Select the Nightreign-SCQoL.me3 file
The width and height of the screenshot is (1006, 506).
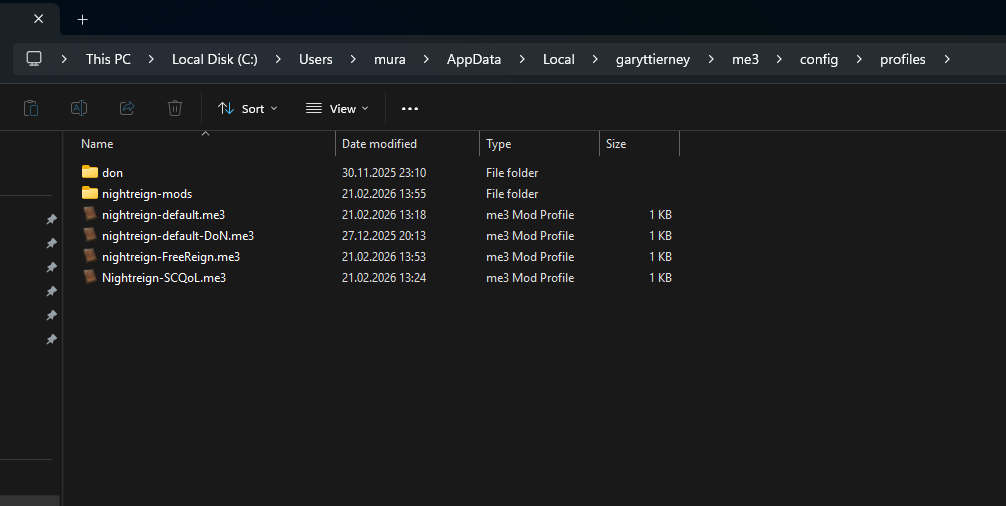click(x=163, y=278)
